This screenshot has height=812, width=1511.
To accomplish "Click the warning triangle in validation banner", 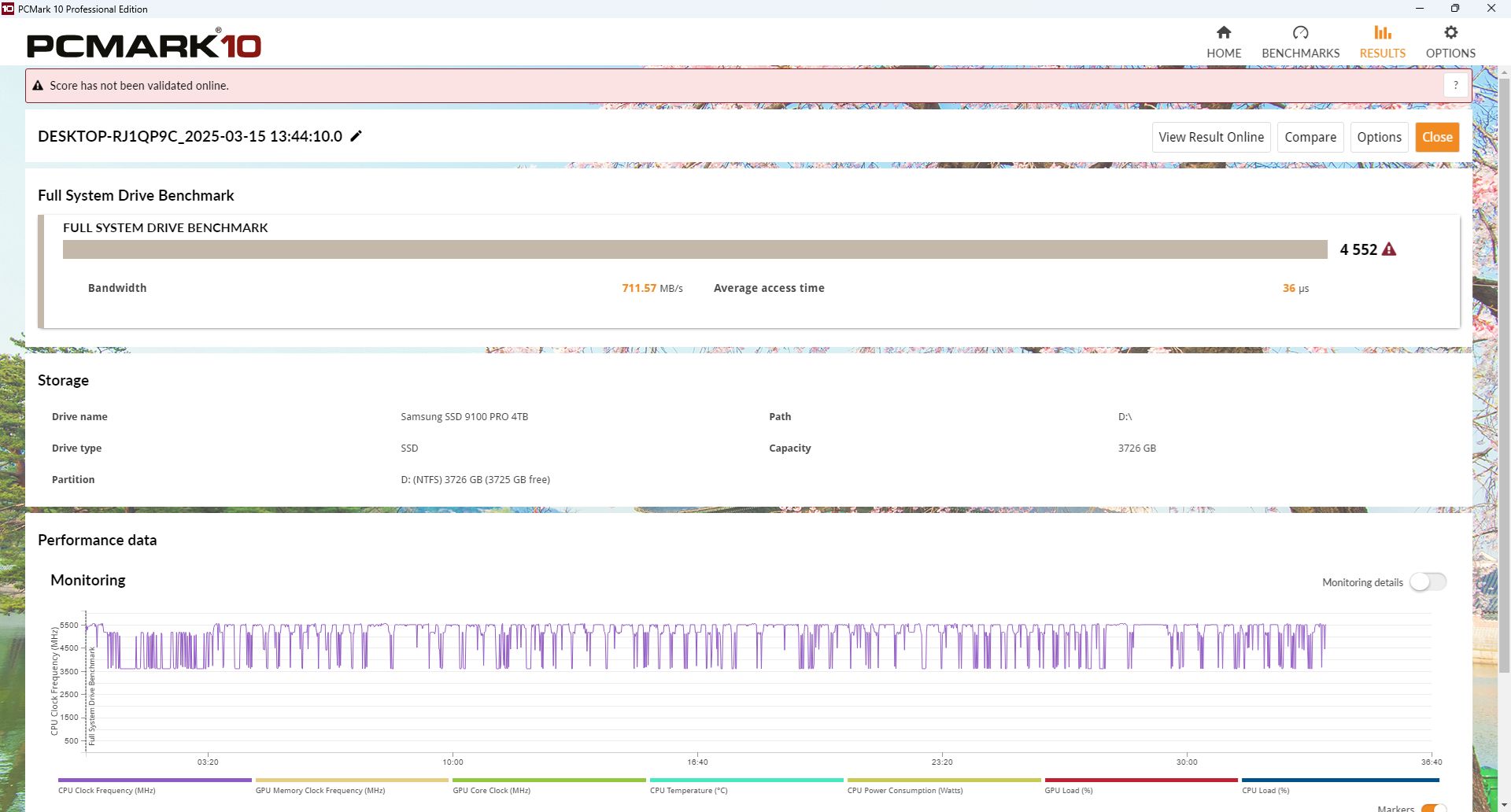I will (x=38, y=86).
